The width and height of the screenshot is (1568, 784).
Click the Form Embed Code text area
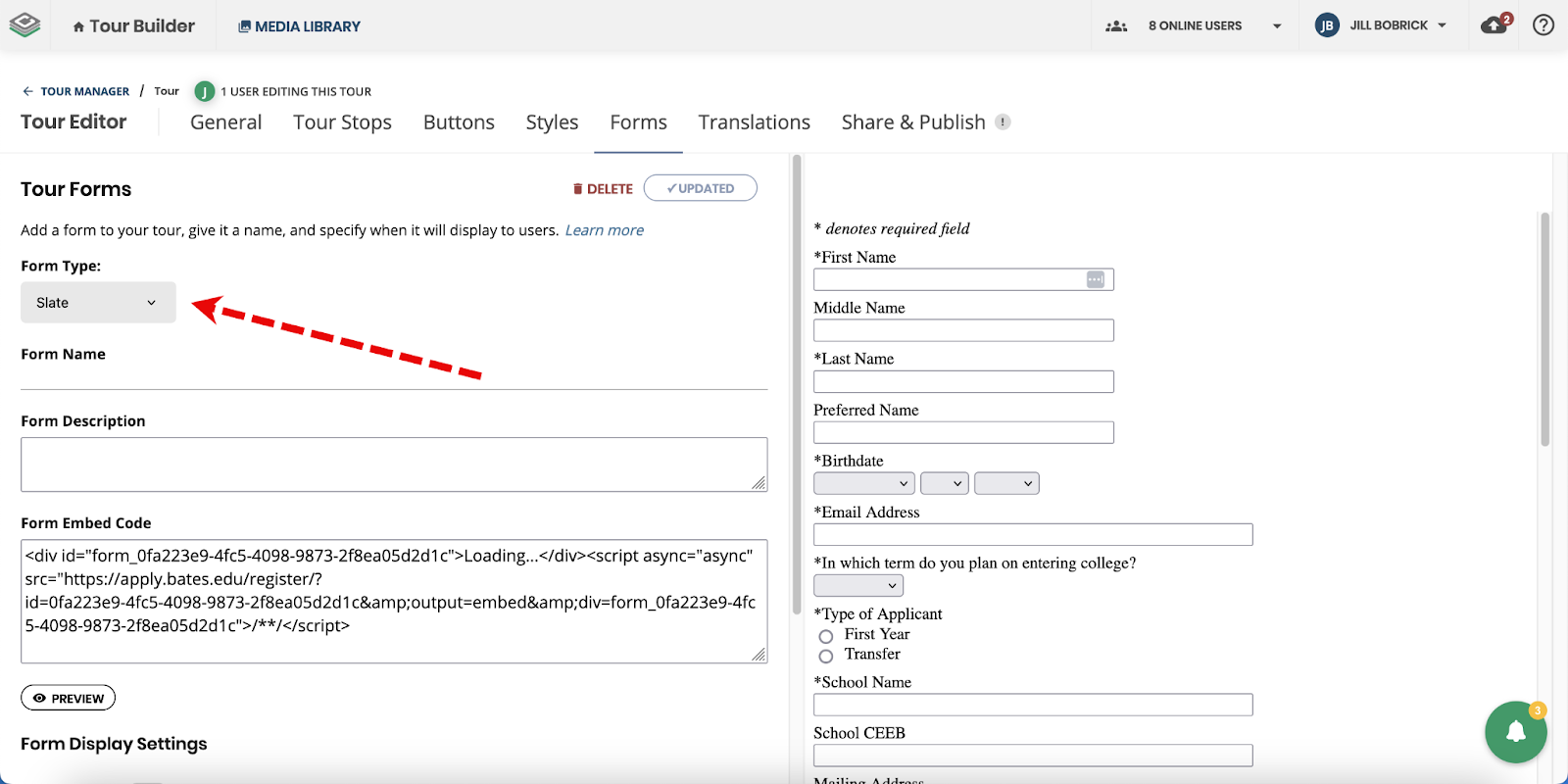[x=394, y=602]
